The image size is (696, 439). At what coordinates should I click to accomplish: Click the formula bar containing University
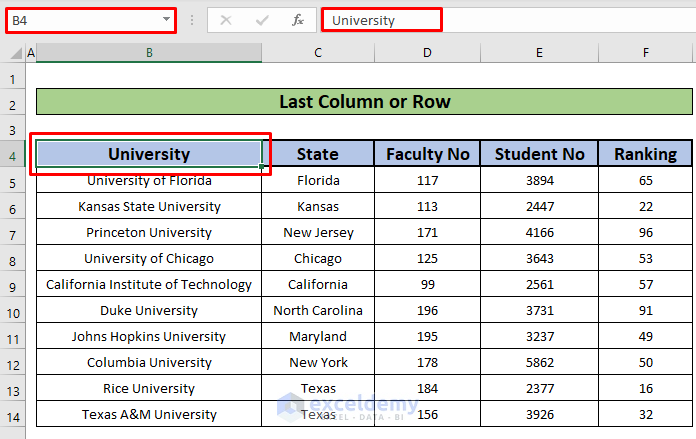click(x=500, y=20)
